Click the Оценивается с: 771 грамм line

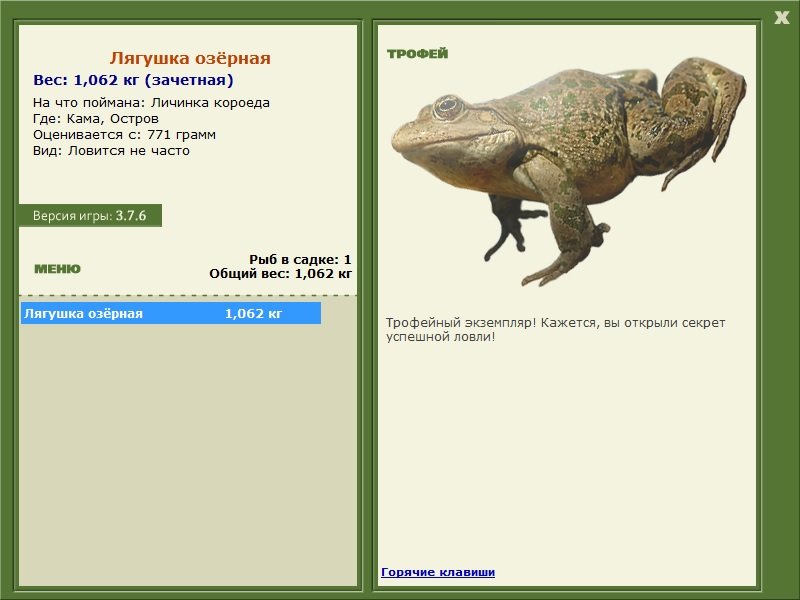click(124, 135)
